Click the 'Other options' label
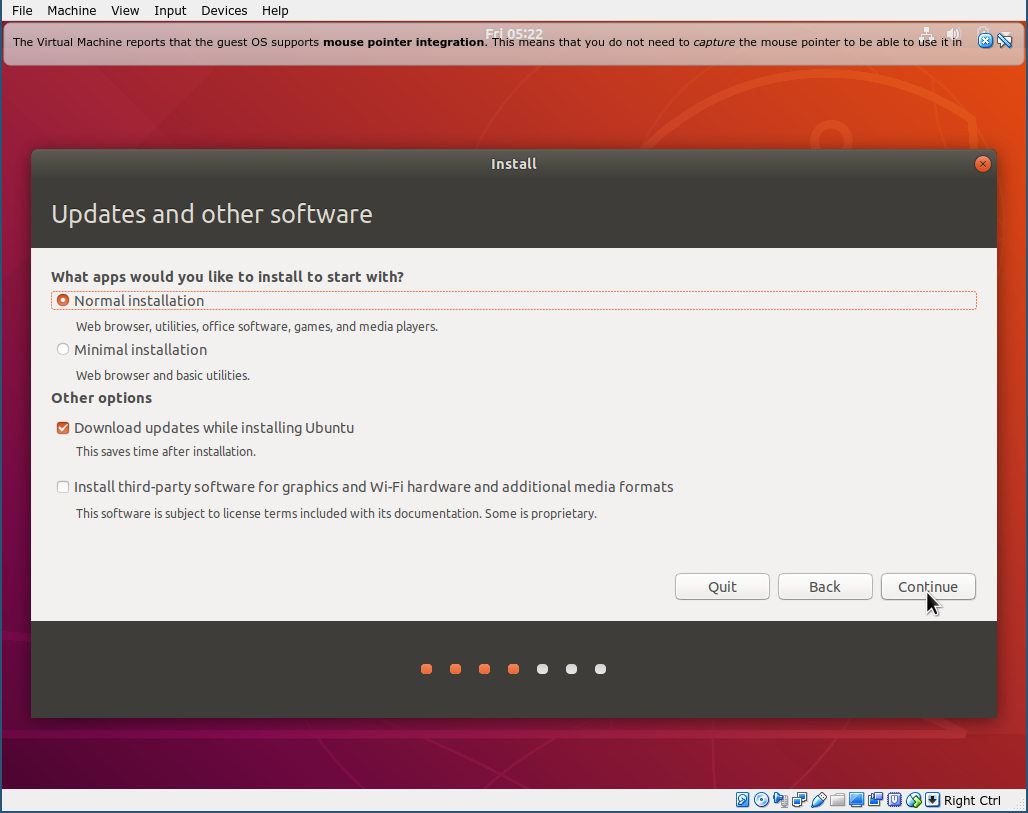The width and height of the screenshot is (1028, 813). click(x=102, y=398)
